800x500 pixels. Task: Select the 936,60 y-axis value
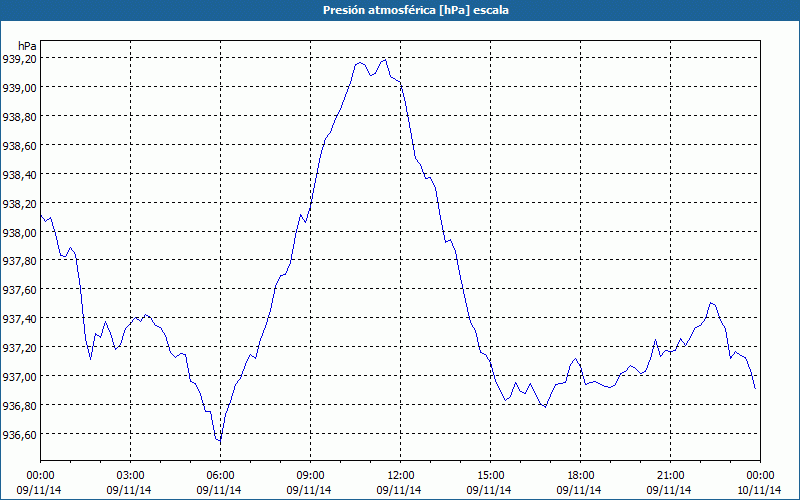coord(19,435)
